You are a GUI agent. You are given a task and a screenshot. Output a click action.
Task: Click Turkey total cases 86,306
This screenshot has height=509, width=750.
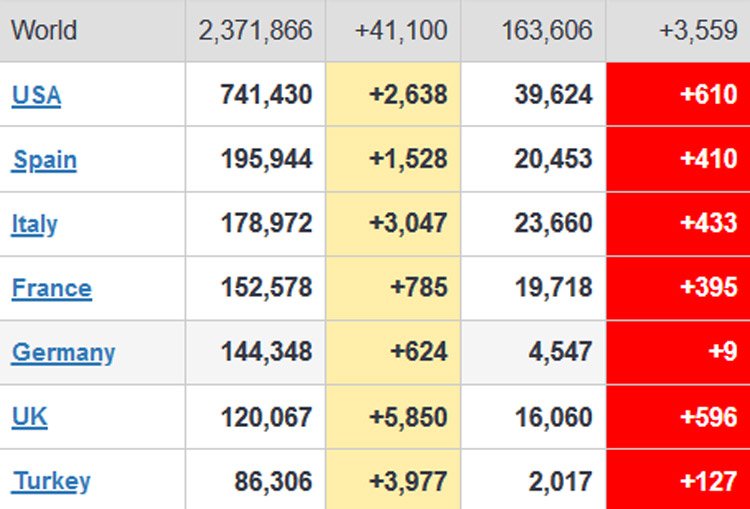273,481
